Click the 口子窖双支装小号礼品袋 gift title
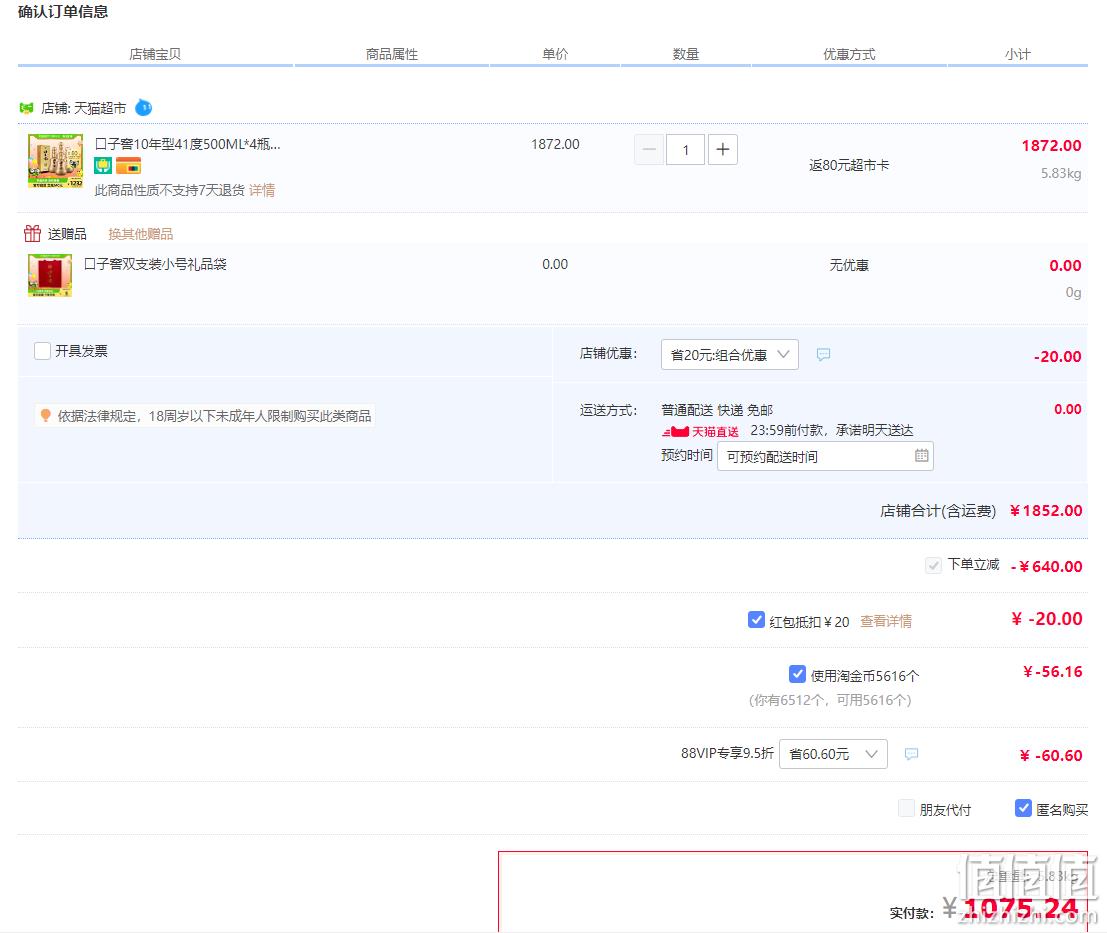 [x=155, y=264]
